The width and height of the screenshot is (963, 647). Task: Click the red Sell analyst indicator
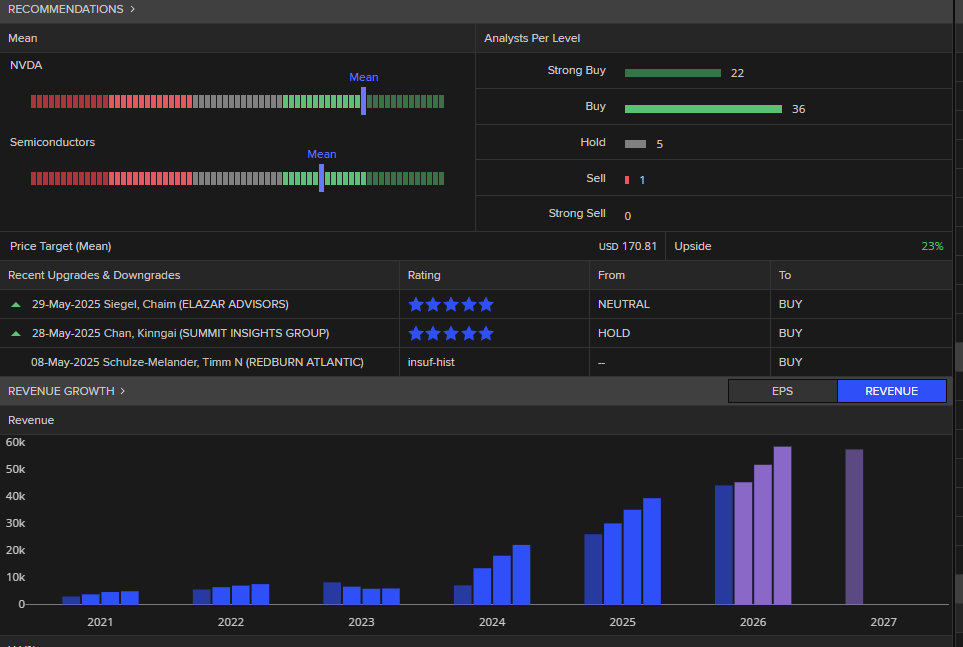click(x=627, y=180)
